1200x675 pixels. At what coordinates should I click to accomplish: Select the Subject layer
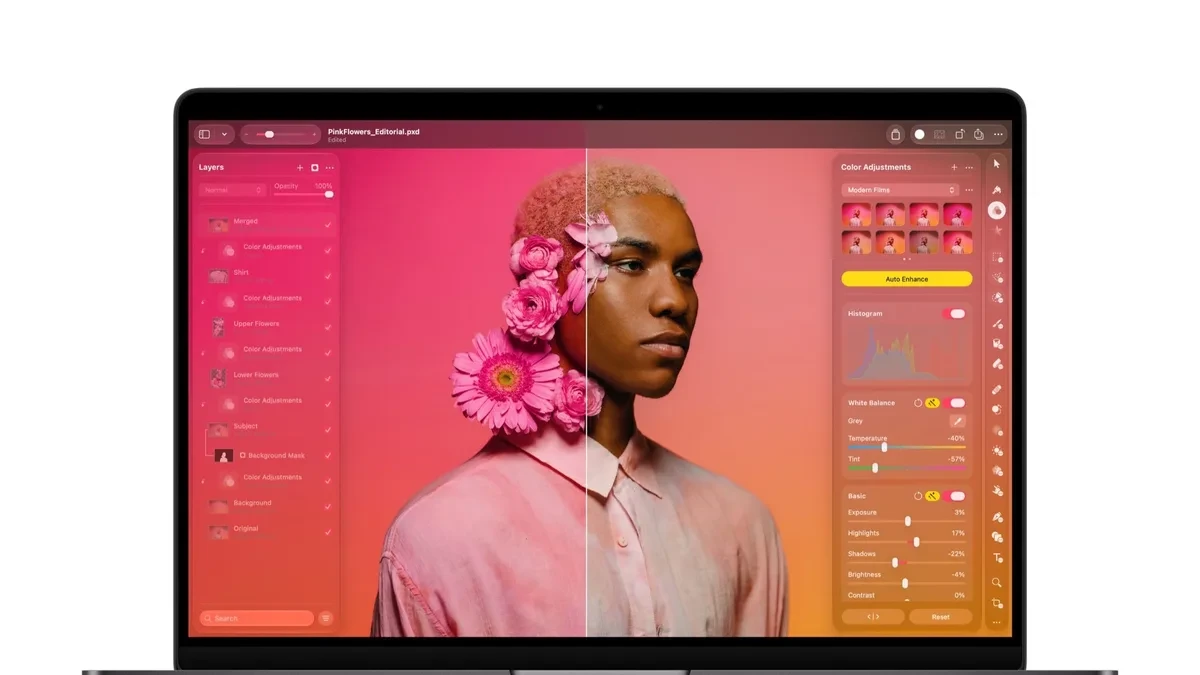tap(267, 430)
